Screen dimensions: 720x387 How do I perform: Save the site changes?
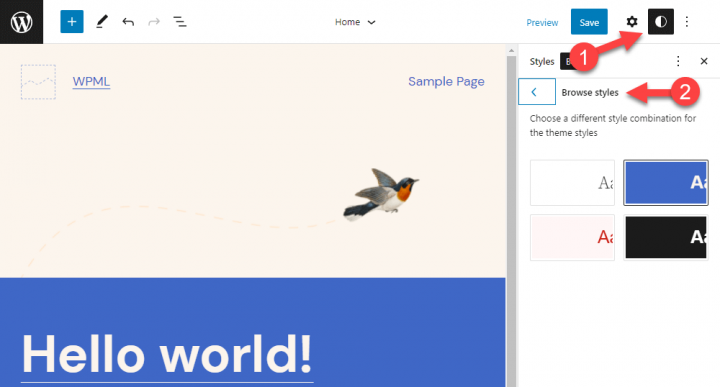[589, 22]
